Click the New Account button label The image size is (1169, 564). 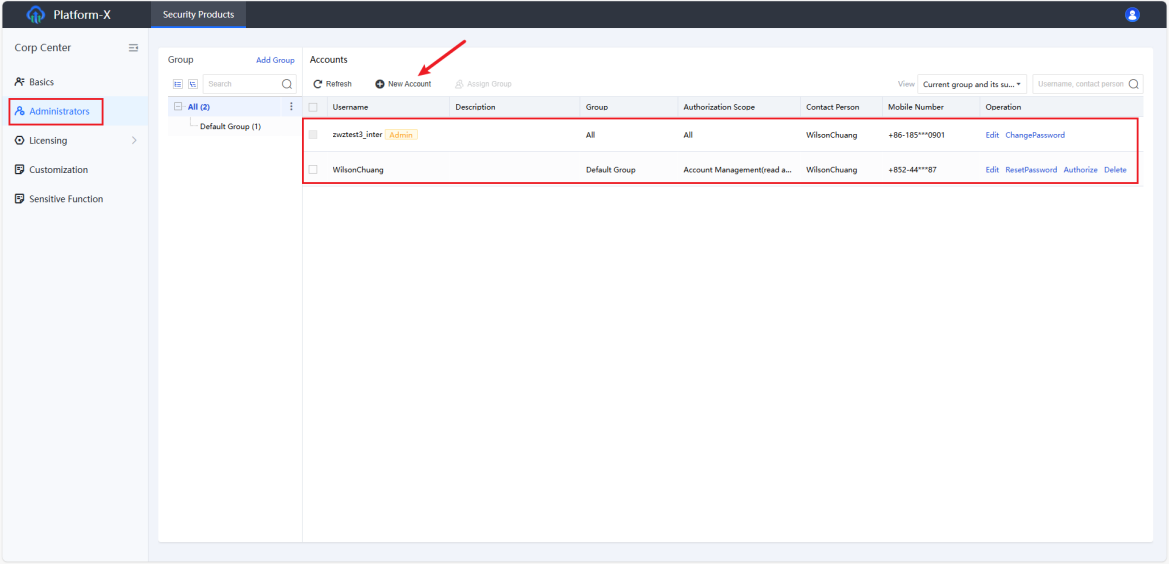click(409, 84)
